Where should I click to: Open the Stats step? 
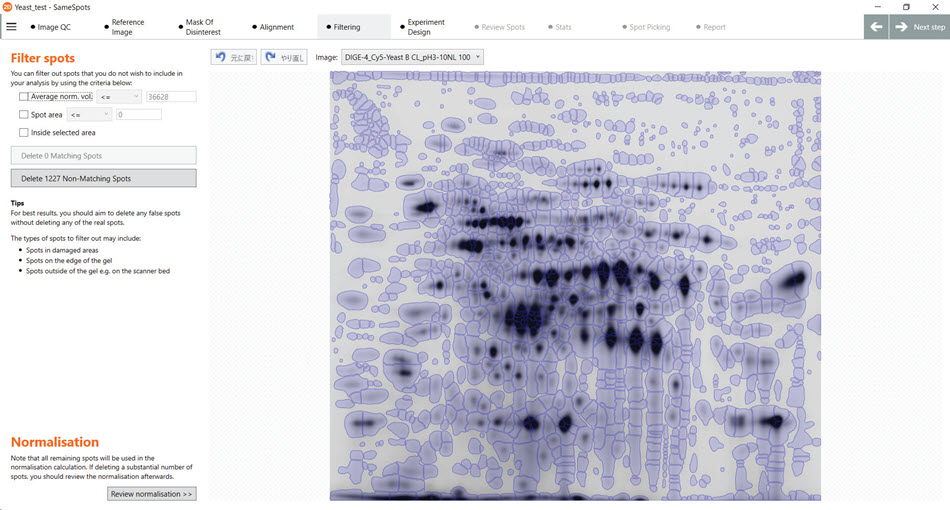(559, 27)
